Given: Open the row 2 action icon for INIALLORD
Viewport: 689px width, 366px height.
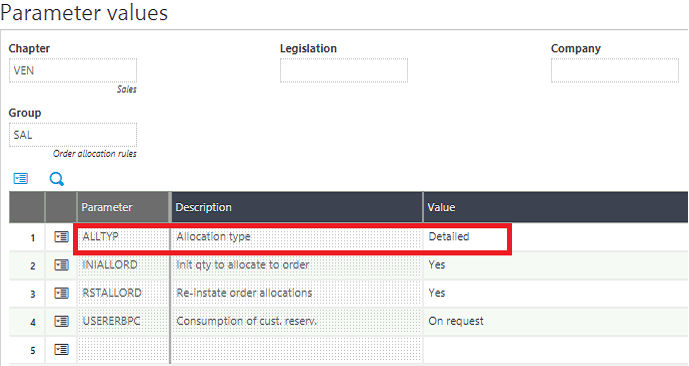Looking at the screenshot, I should pyautogui.click(x=61, y=265).
